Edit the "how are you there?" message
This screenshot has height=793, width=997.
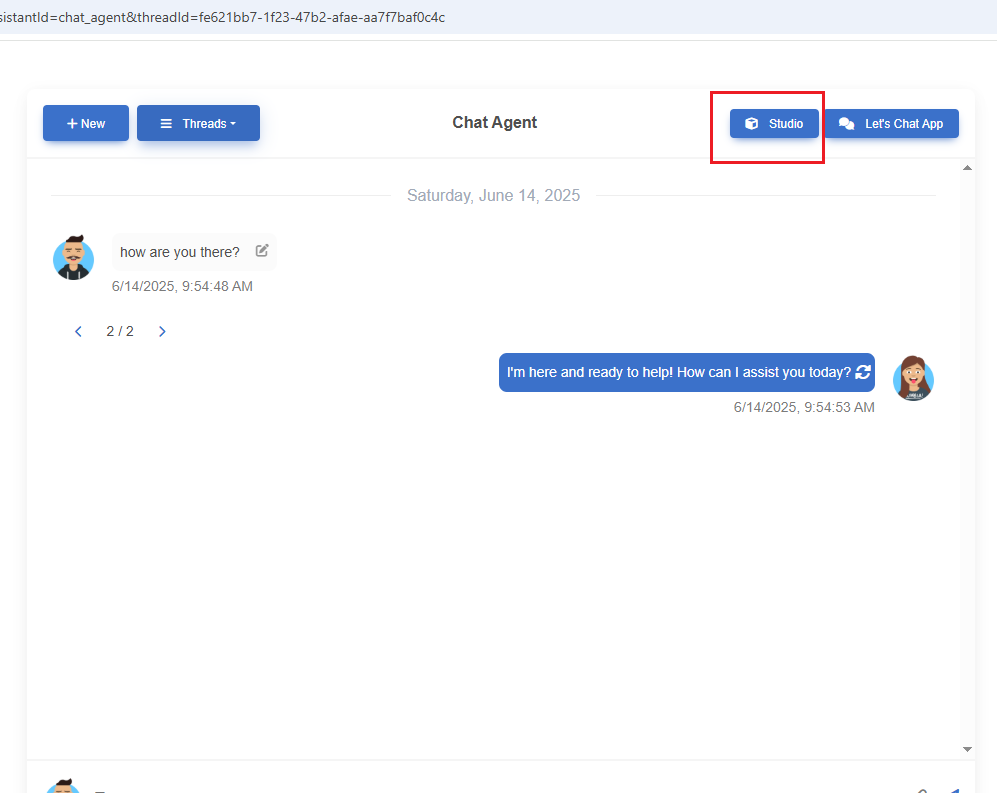[262, 251]
